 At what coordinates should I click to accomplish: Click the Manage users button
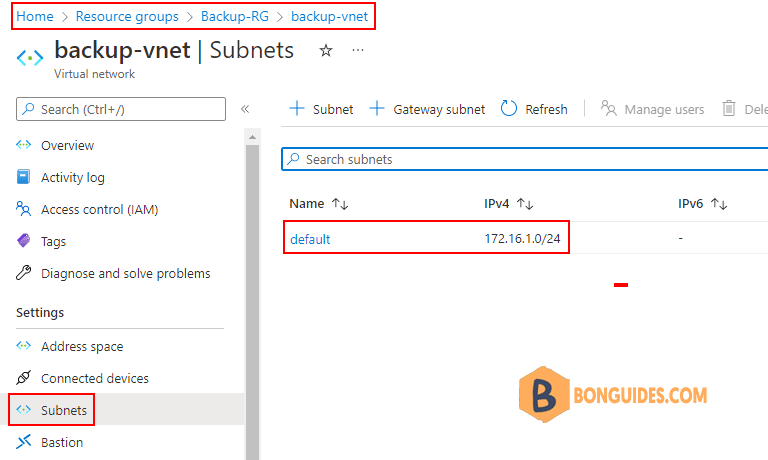click(x=652, y=109)
